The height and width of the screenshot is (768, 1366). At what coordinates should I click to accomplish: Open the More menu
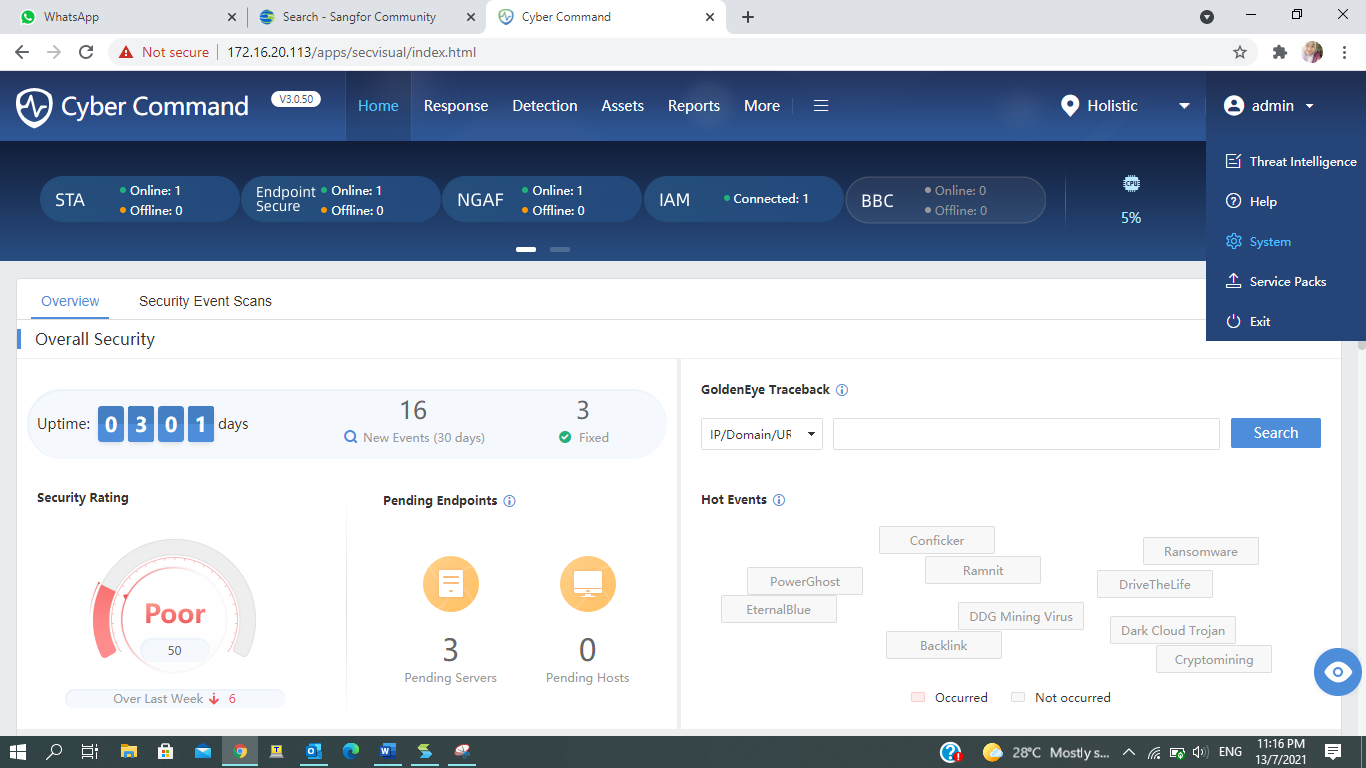pyautogui.click(x=762, y=106)
